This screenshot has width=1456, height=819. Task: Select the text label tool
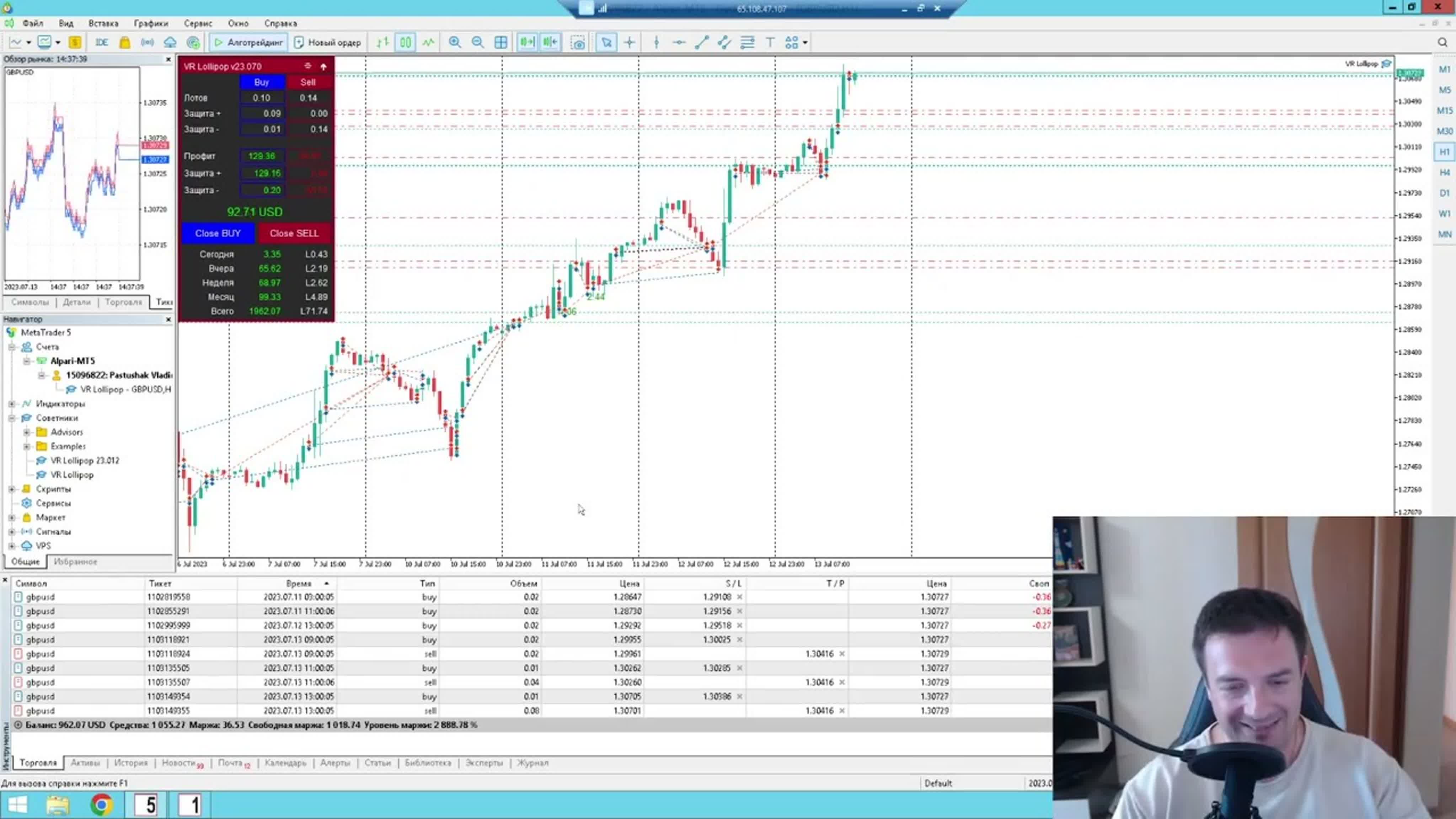[x=770, y=42]
